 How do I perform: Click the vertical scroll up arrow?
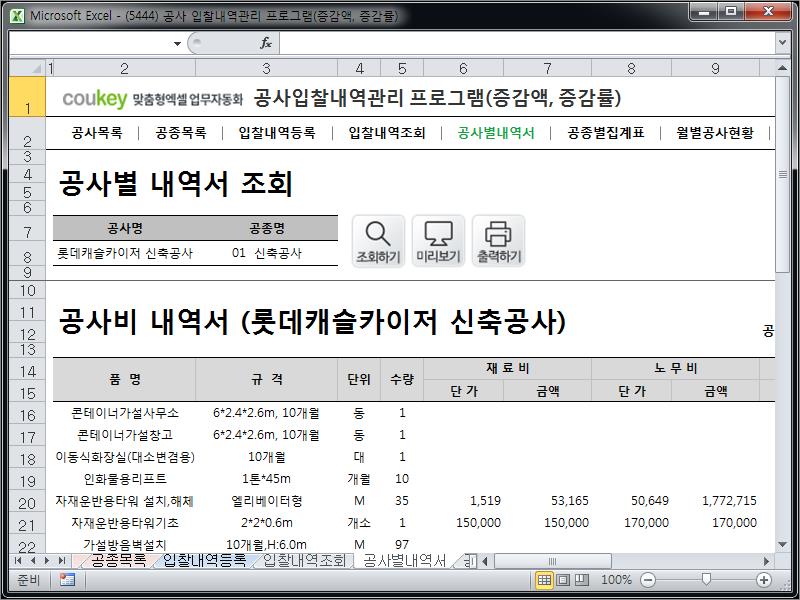coord(782,68)
